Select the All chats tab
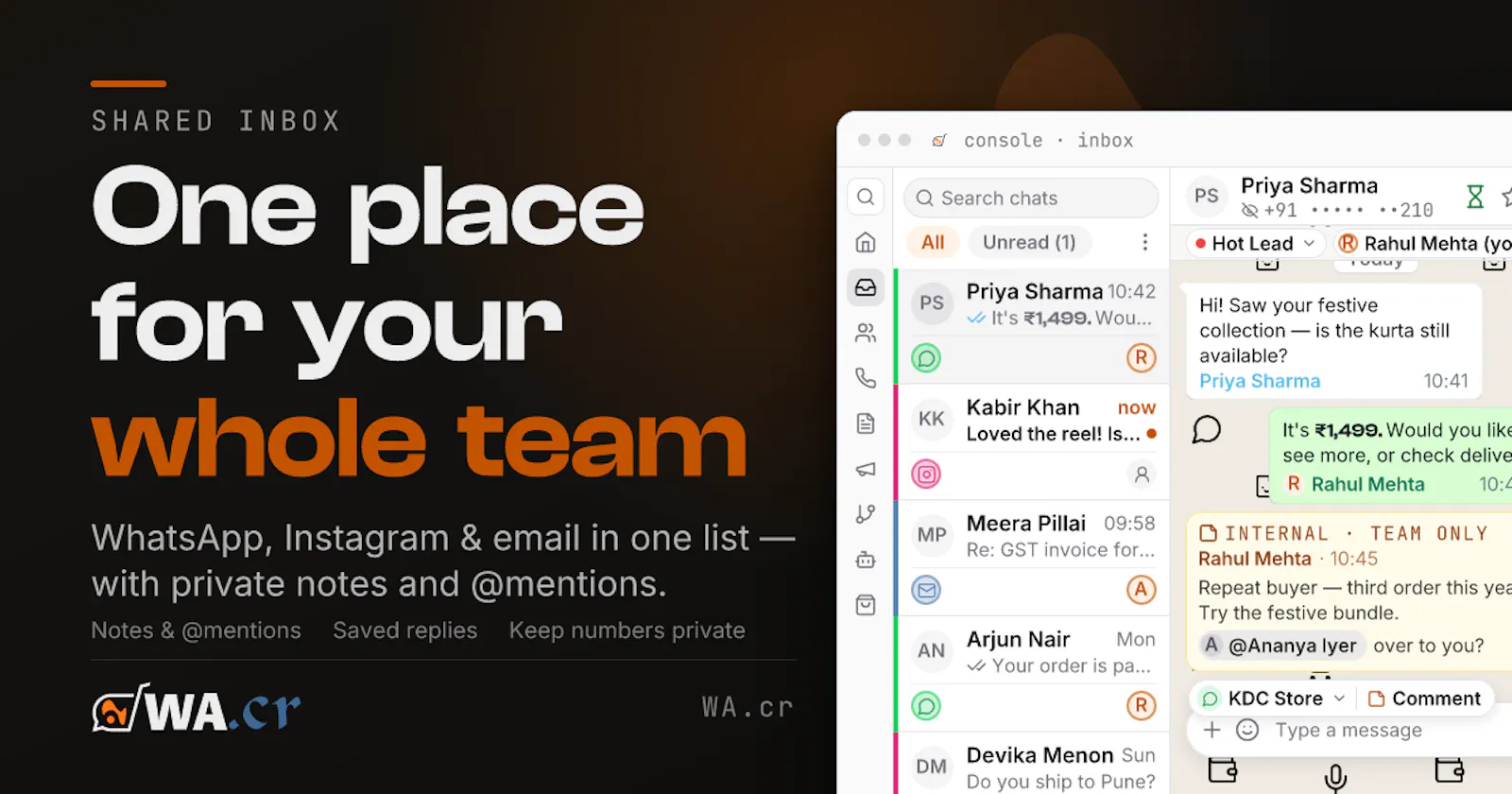The image size is (1512, 794). (933, 243)
